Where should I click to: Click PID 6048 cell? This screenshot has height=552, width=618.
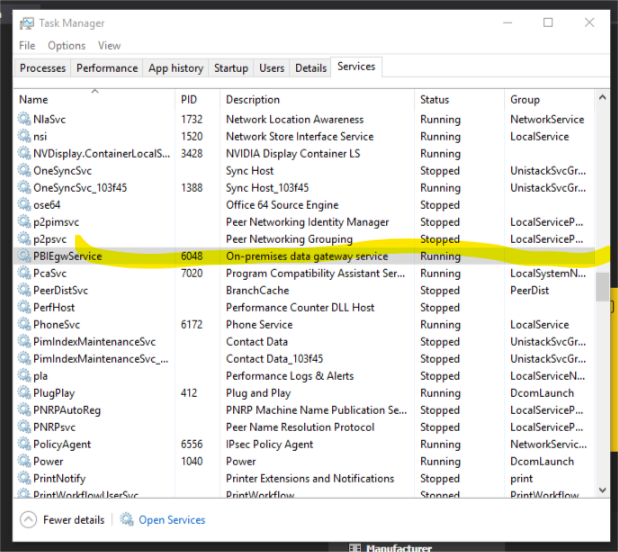[x=192, y=256]
